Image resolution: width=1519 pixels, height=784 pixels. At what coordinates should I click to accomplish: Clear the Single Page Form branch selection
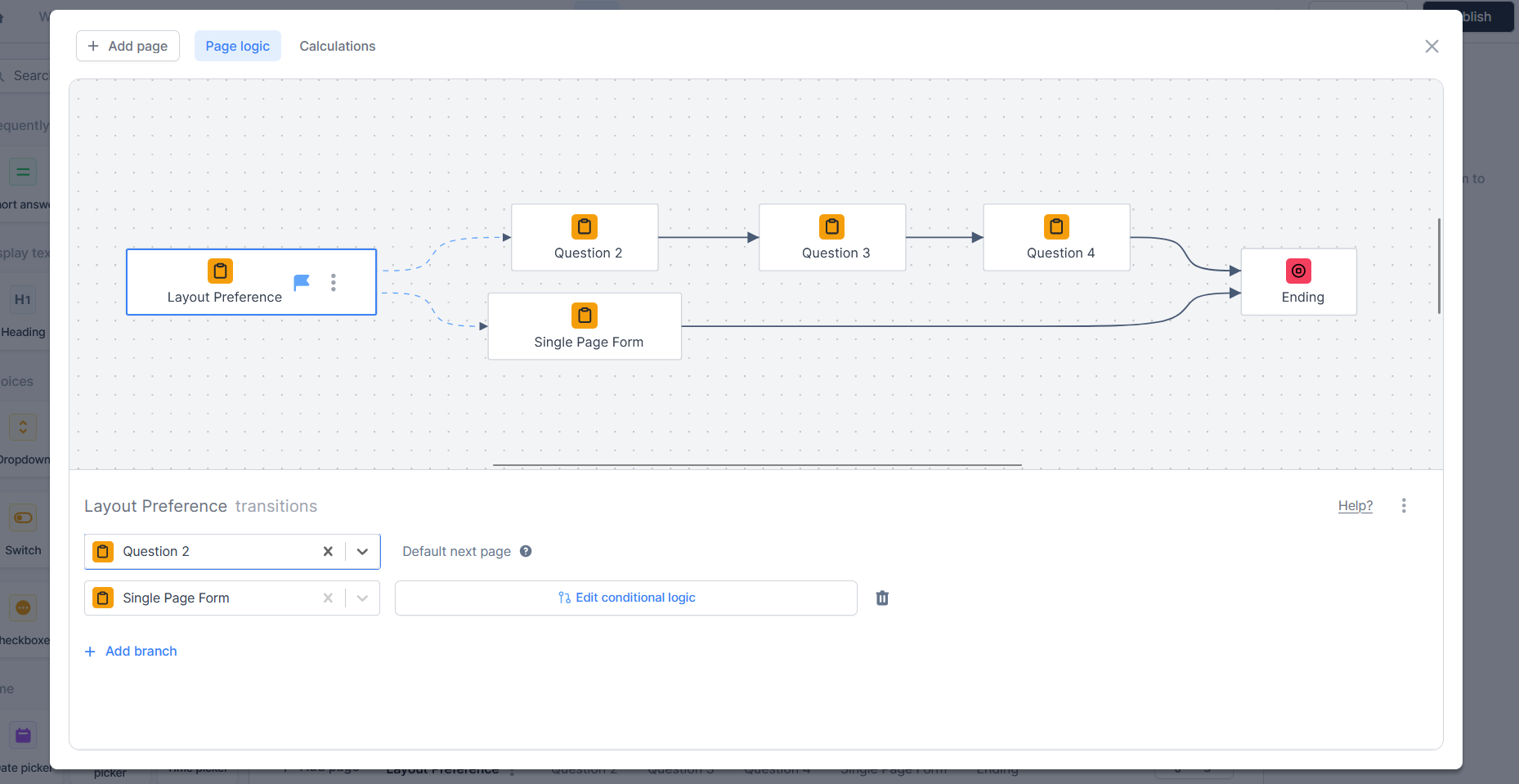(328, 598)
